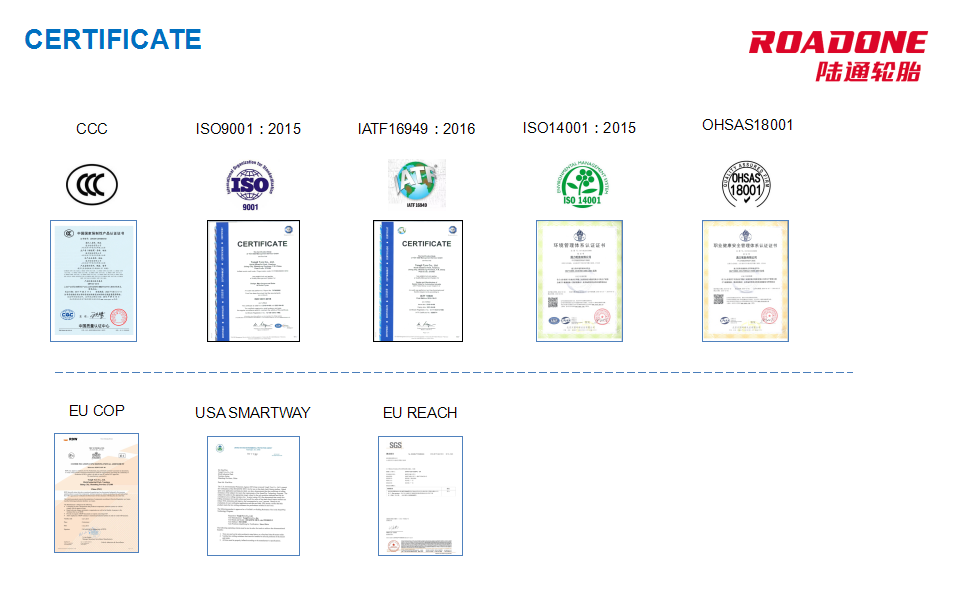Click the "USA SMARTWAY" label
Viewport: 958px width, 602px height.
(253, 413)
